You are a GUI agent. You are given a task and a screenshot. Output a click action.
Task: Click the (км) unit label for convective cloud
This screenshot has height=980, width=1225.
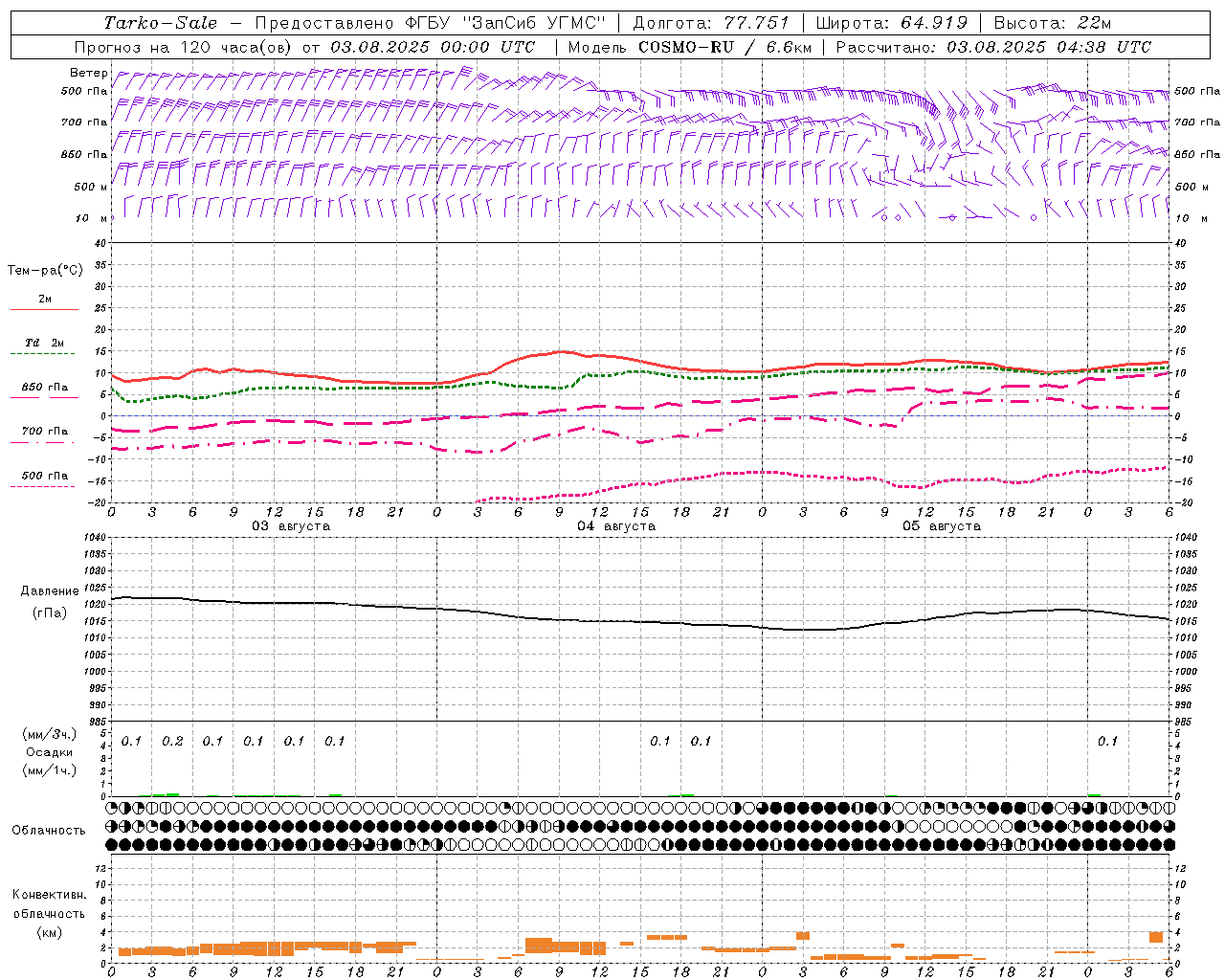pos(49,932)
